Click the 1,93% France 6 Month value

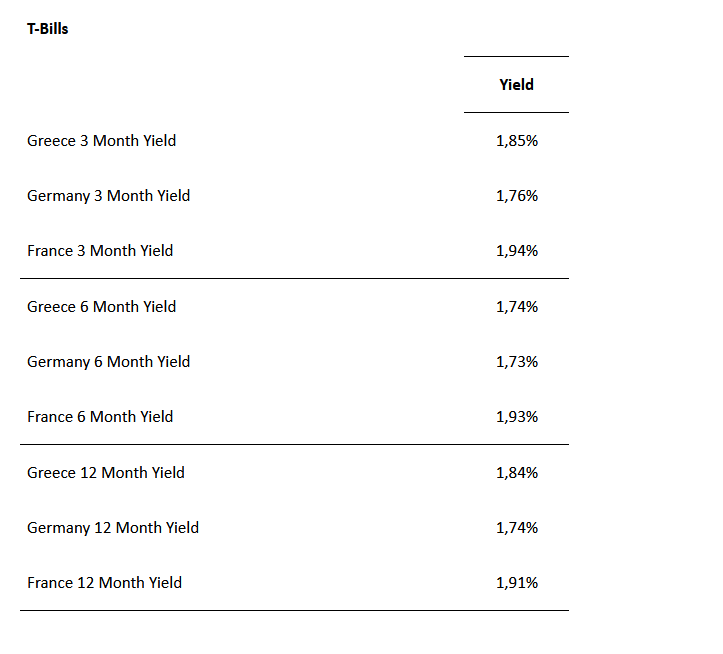coord(516,417)
